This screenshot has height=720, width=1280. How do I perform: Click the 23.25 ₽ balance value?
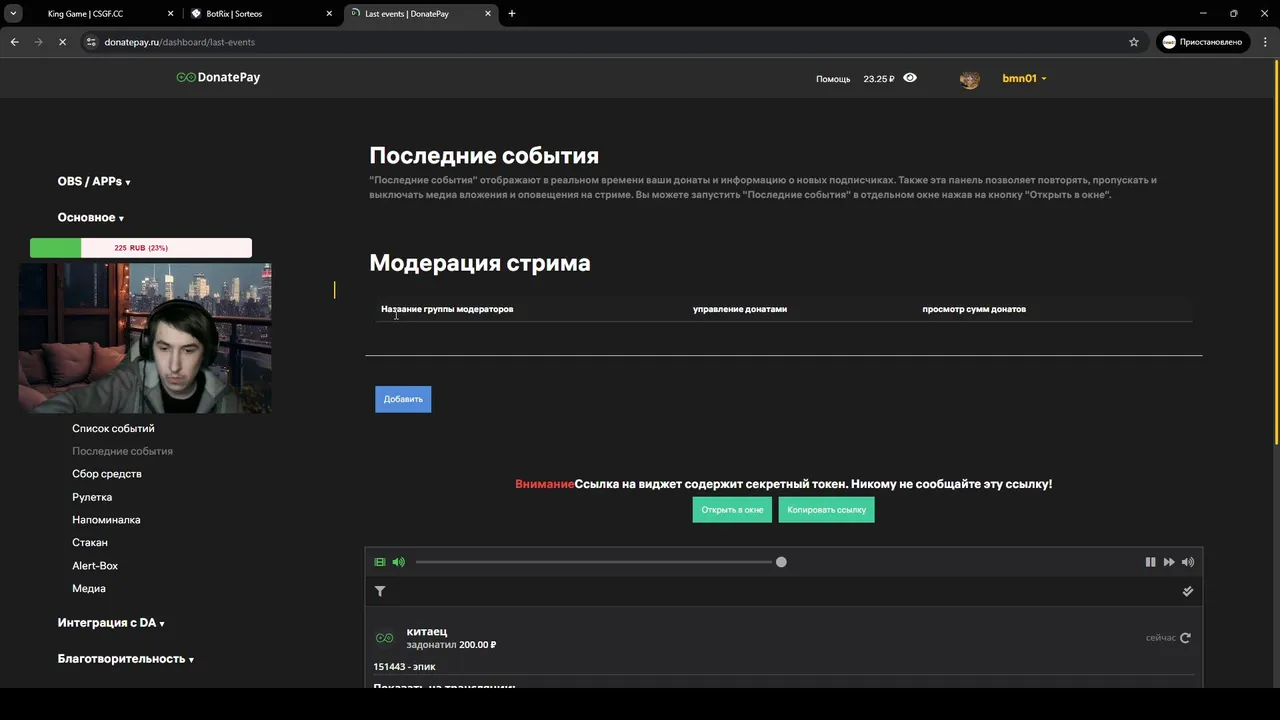pos(879,79)
